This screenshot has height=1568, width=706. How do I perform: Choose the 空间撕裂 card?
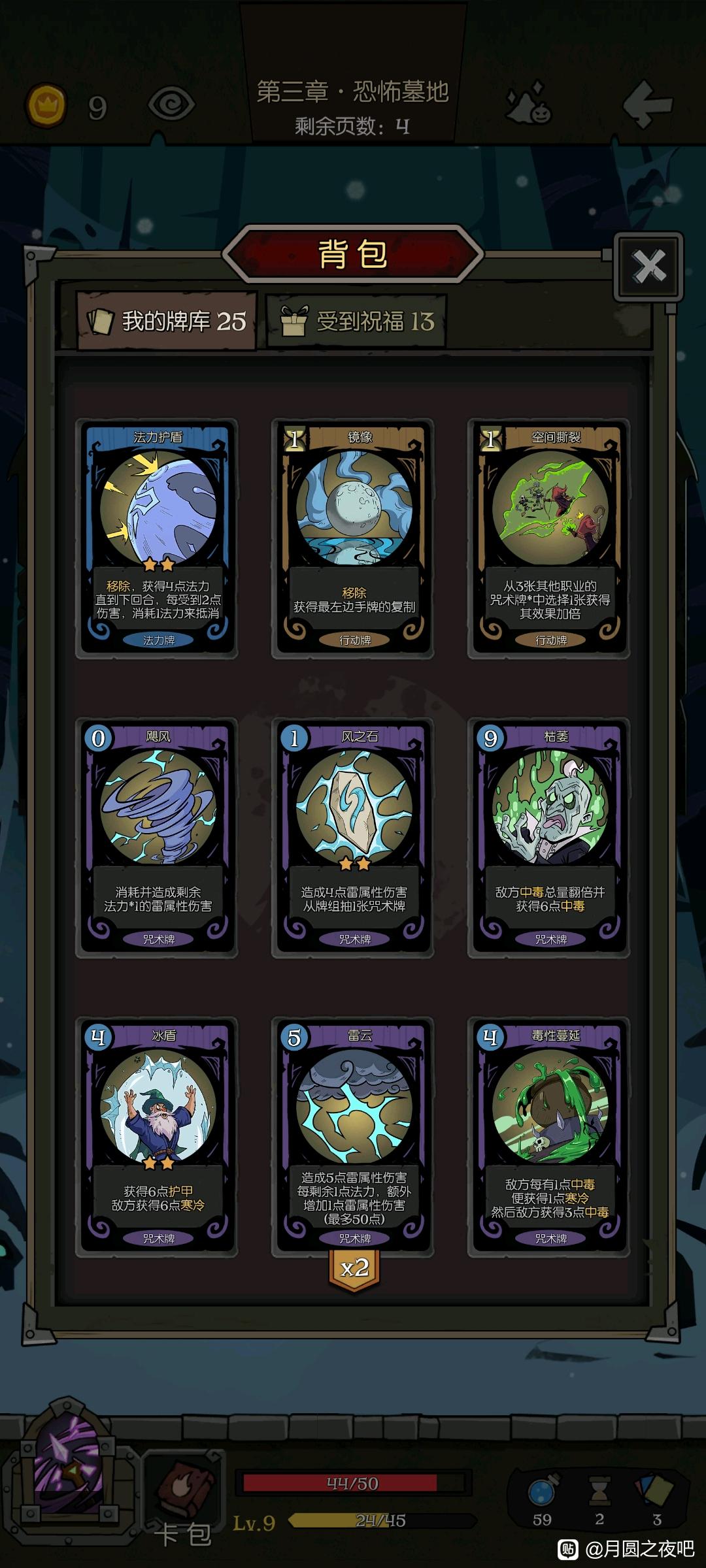click(x=549, y=538)
